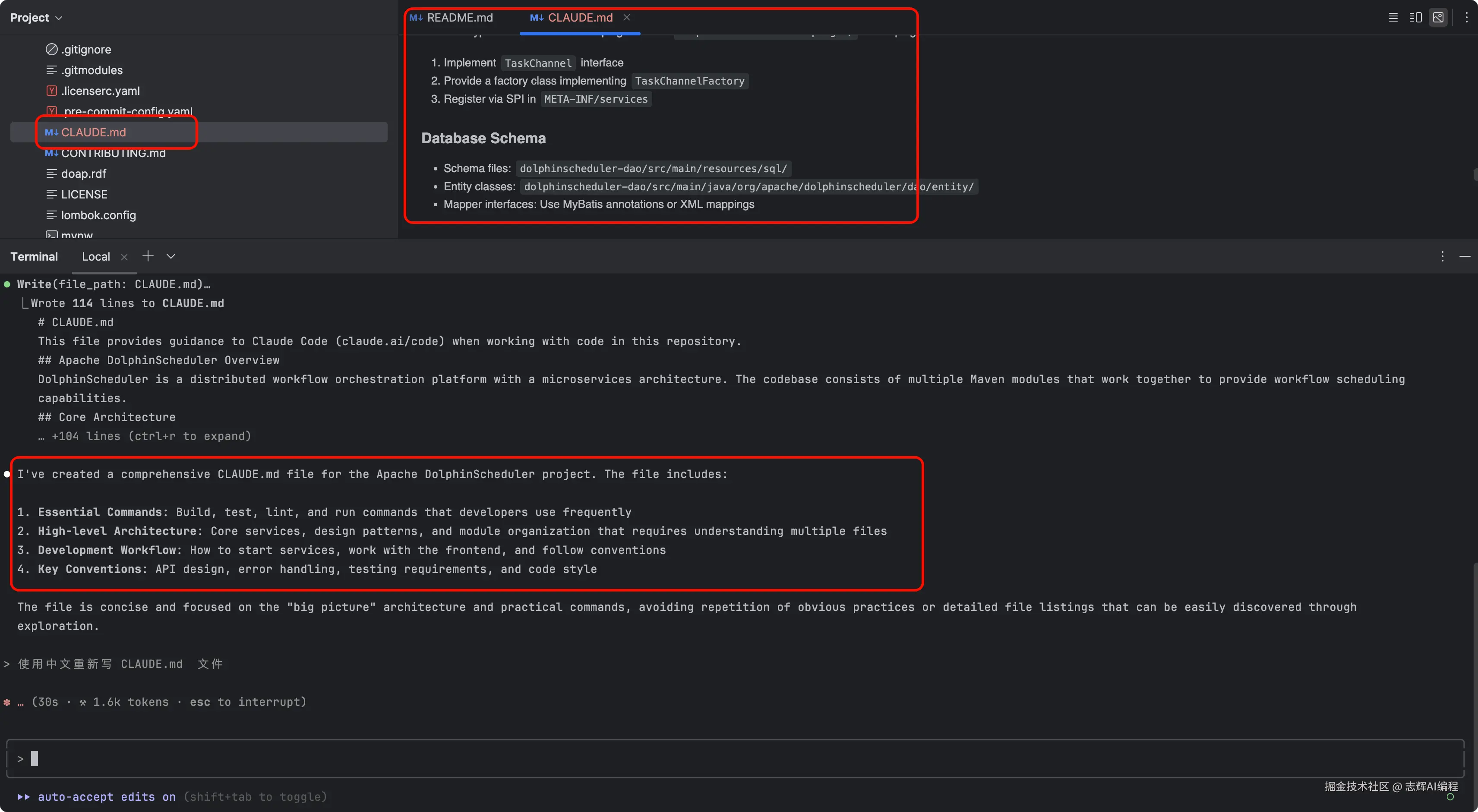Expand the new terminal session dropdown
Screen dimensions: 1478x812
171,256
